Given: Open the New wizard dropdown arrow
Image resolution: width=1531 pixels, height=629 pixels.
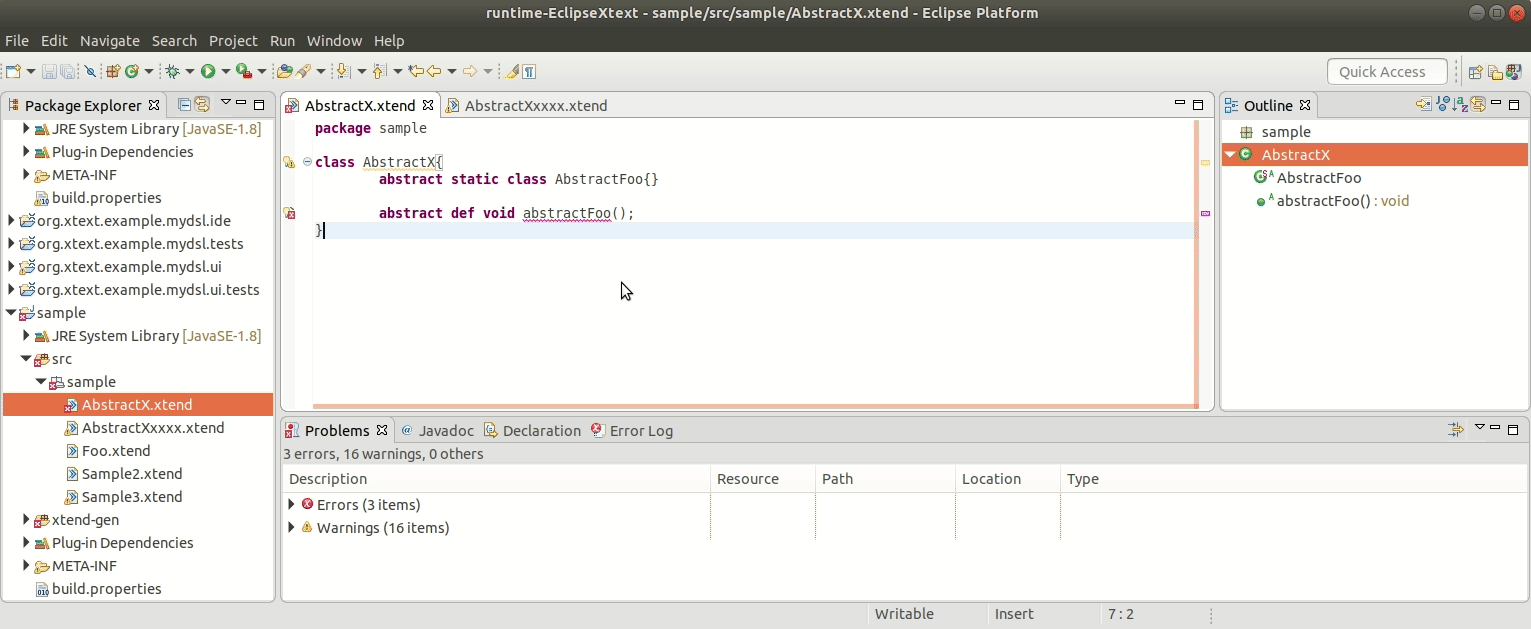Looking at the screenshot, I should pos(30,71).
